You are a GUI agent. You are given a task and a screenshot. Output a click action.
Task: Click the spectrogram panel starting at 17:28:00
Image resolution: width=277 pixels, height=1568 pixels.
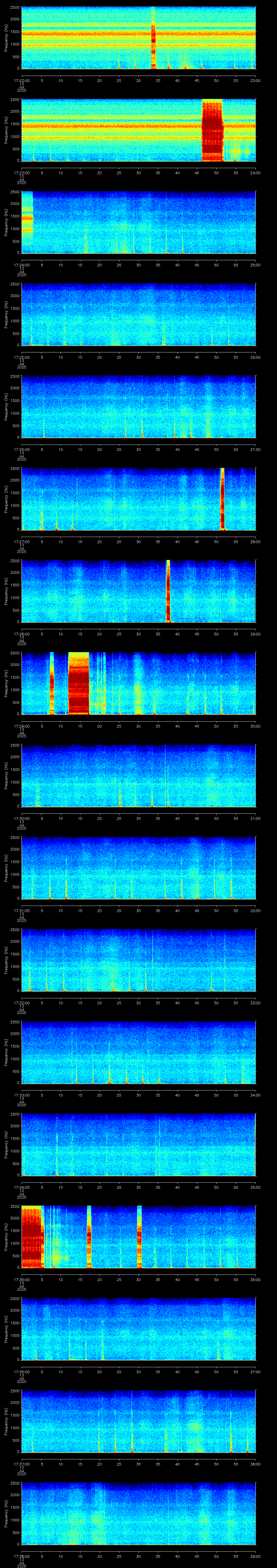(138, 591)
